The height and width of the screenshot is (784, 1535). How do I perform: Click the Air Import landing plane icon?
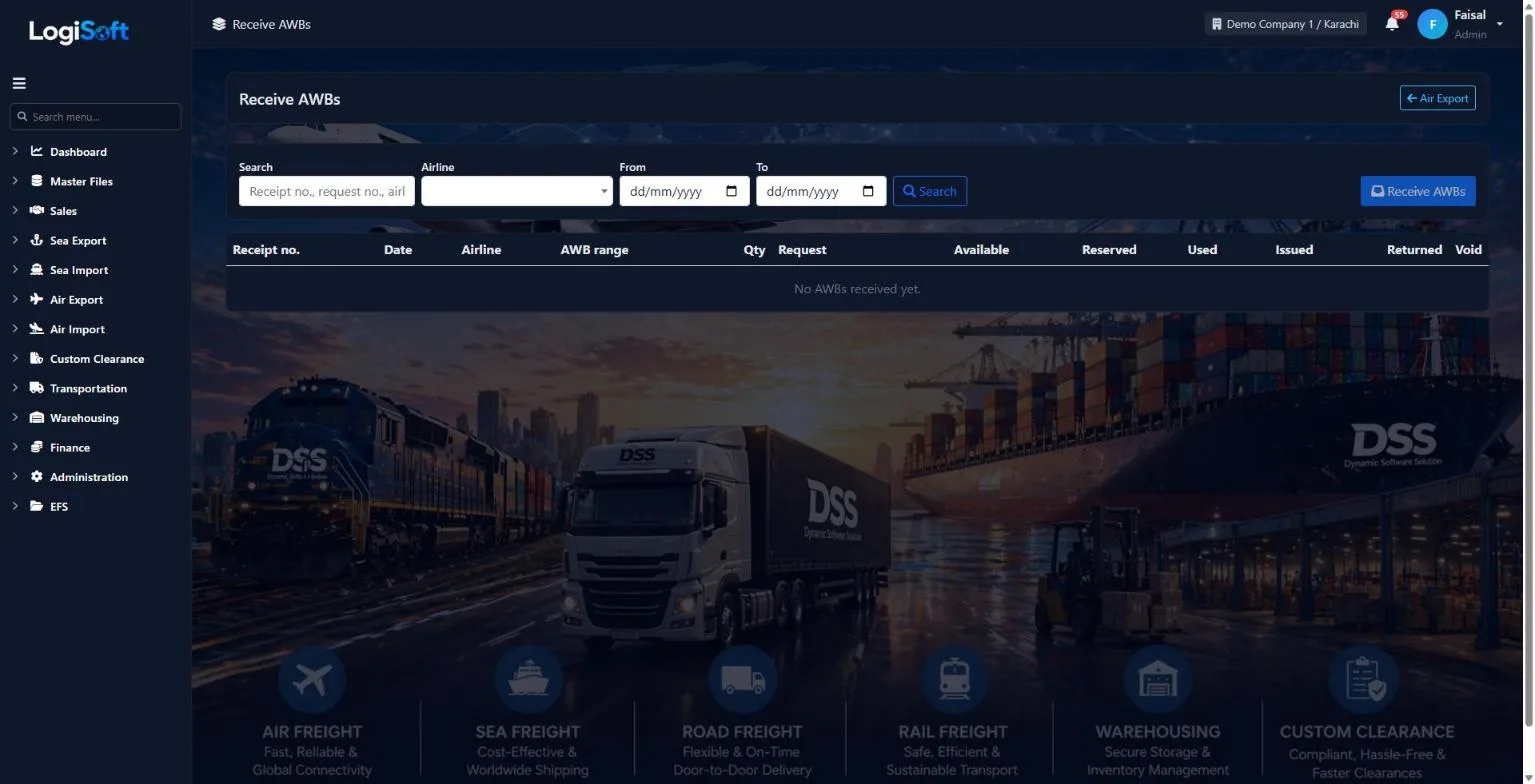[x=37, y=329]
